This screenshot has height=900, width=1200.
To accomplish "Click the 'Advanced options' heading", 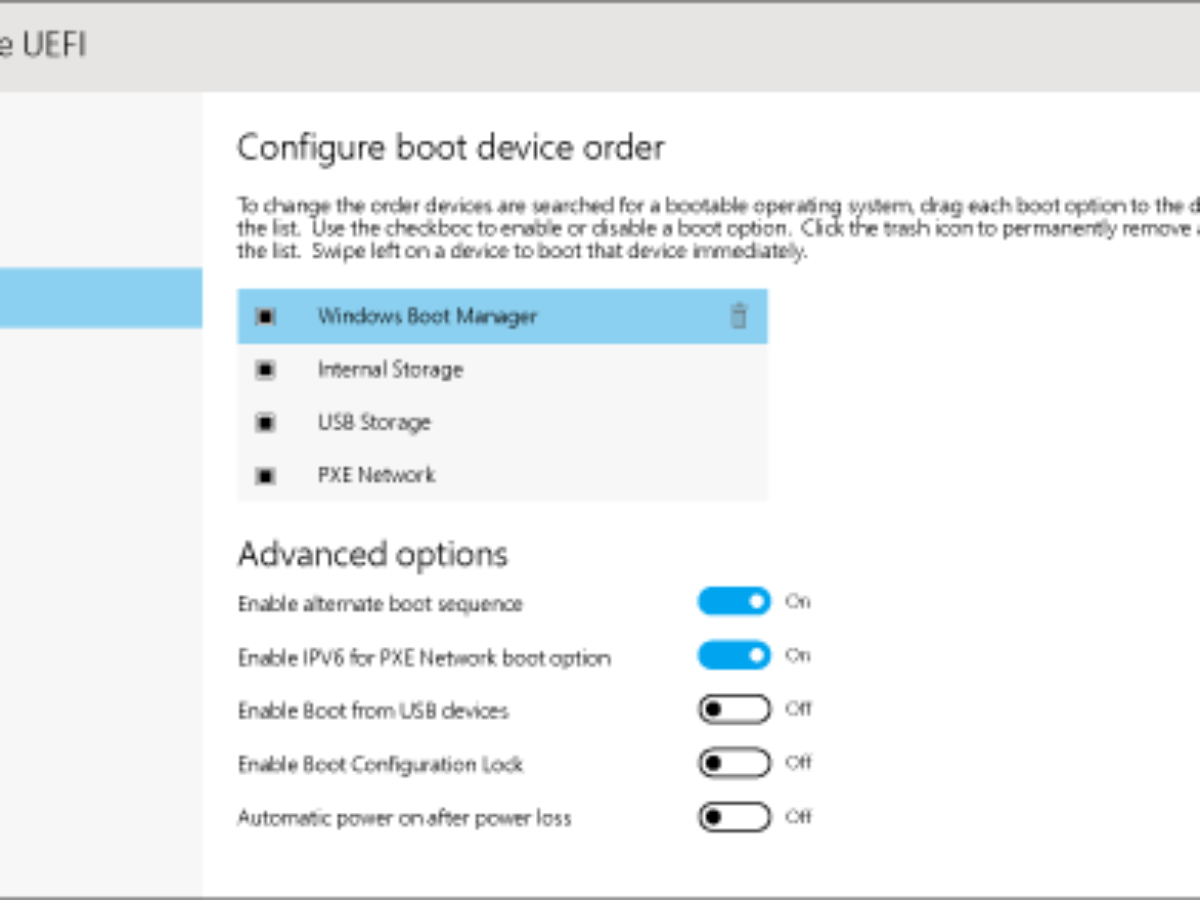I will (x=372, y=554).
